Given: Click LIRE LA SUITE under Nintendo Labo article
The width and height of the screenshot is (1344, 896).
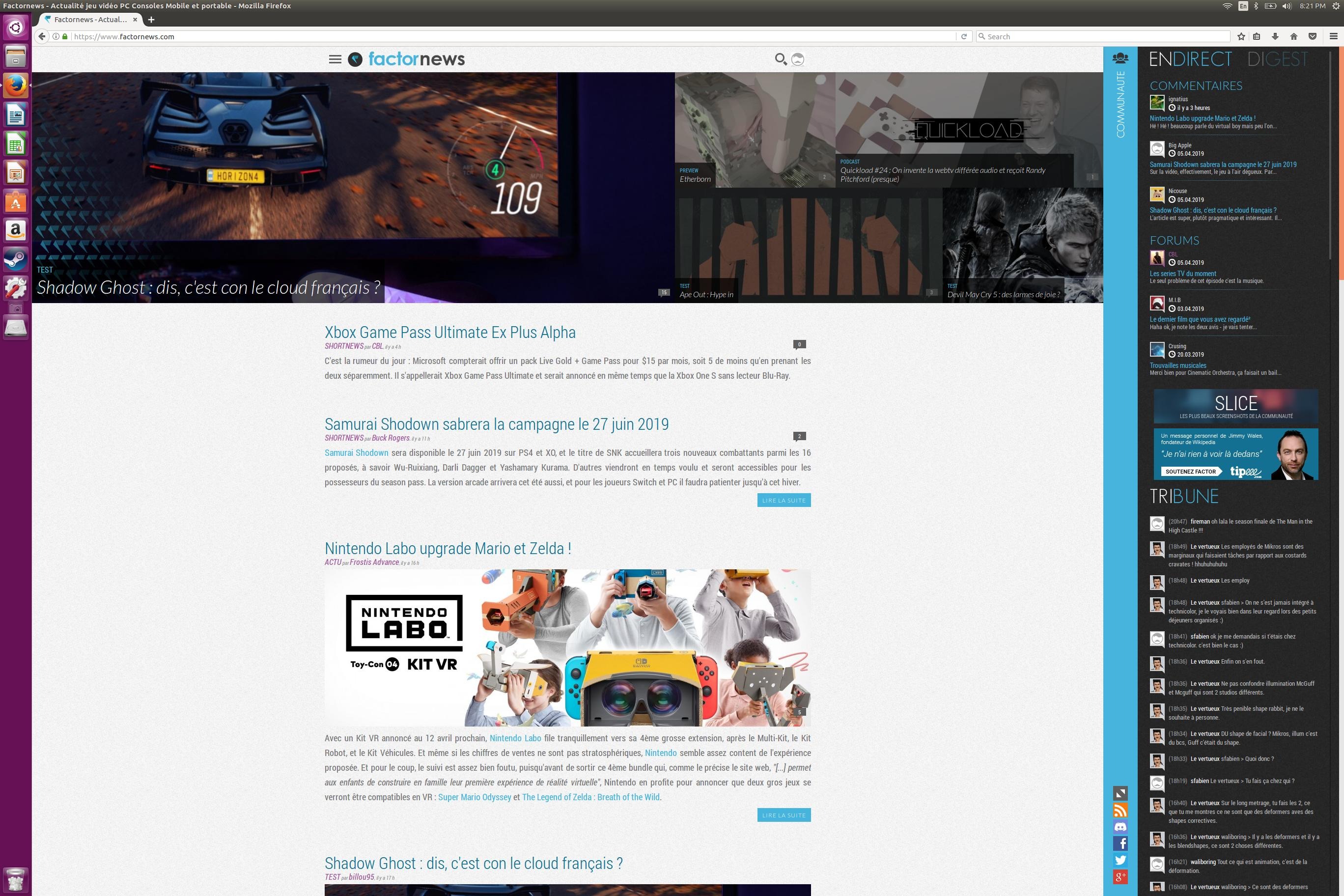Looking at the screenshot, I should pos(784,815).
